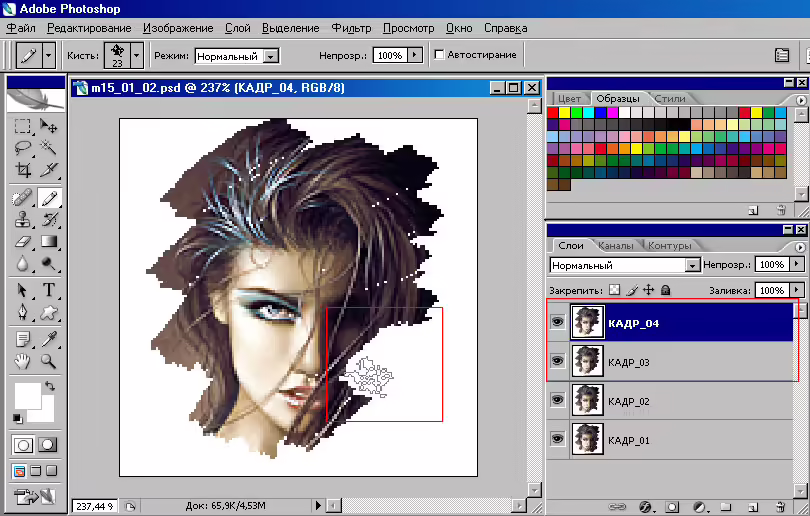
Task: Add a layer mask in Layers panel
Action: pos(672,507)
